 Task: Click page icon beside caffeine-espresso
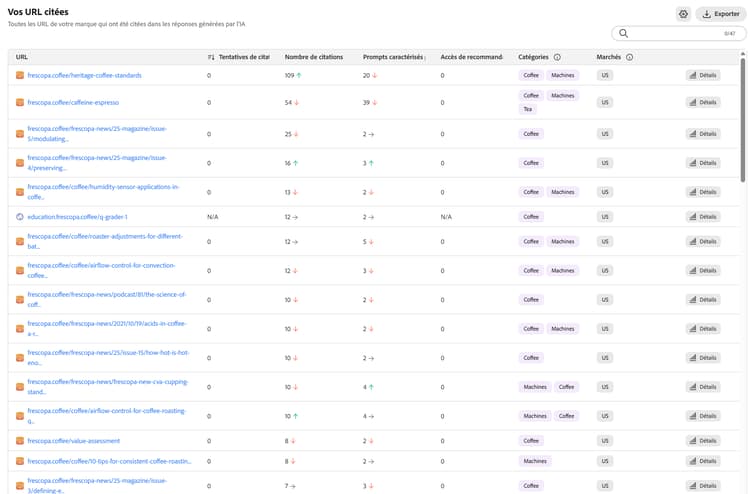pos(20,102)
